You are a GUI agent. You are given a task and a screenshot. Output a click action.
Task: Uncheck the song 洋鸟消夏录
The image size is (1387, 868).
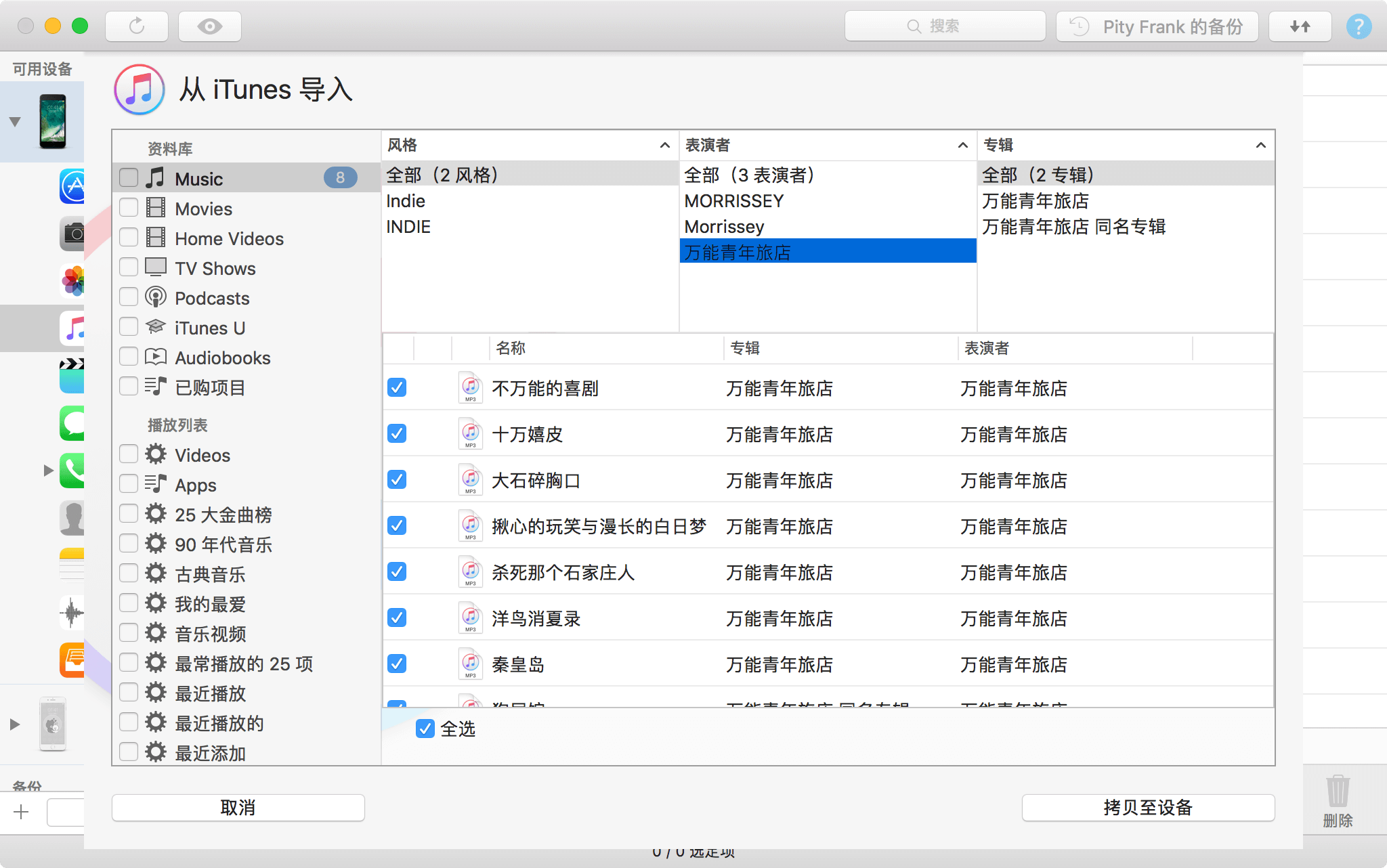tap(397, 617)
